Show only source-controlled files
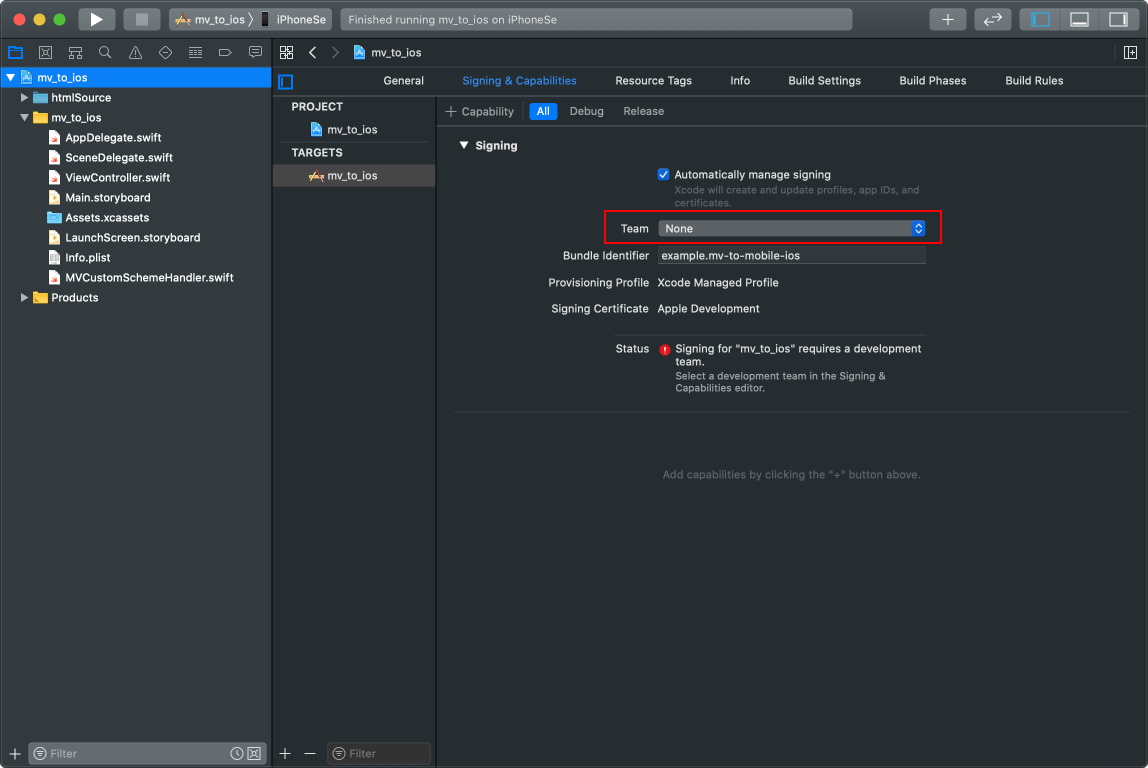 [x=254, y=753]
